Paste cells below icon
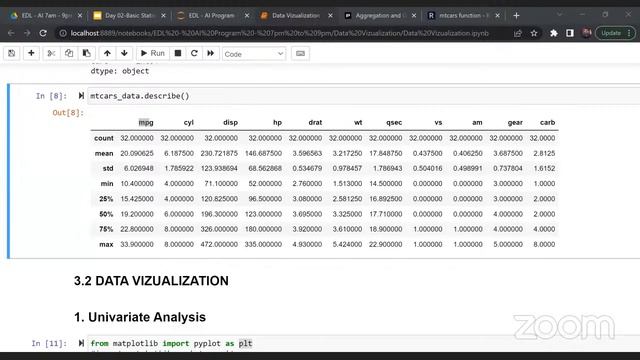640x360 pixels. pyautogui.click(x=87, y=53)
